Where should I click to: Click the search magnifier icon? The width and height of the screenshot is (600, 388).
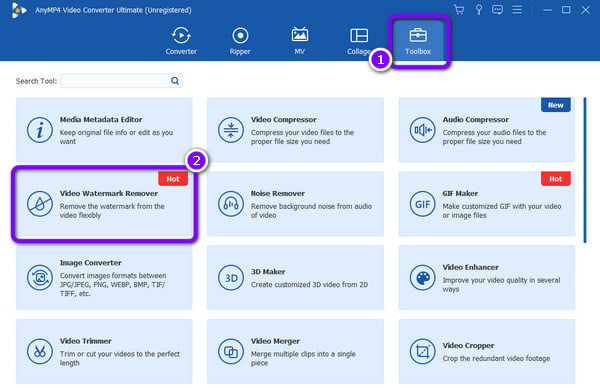coord(175,81)
